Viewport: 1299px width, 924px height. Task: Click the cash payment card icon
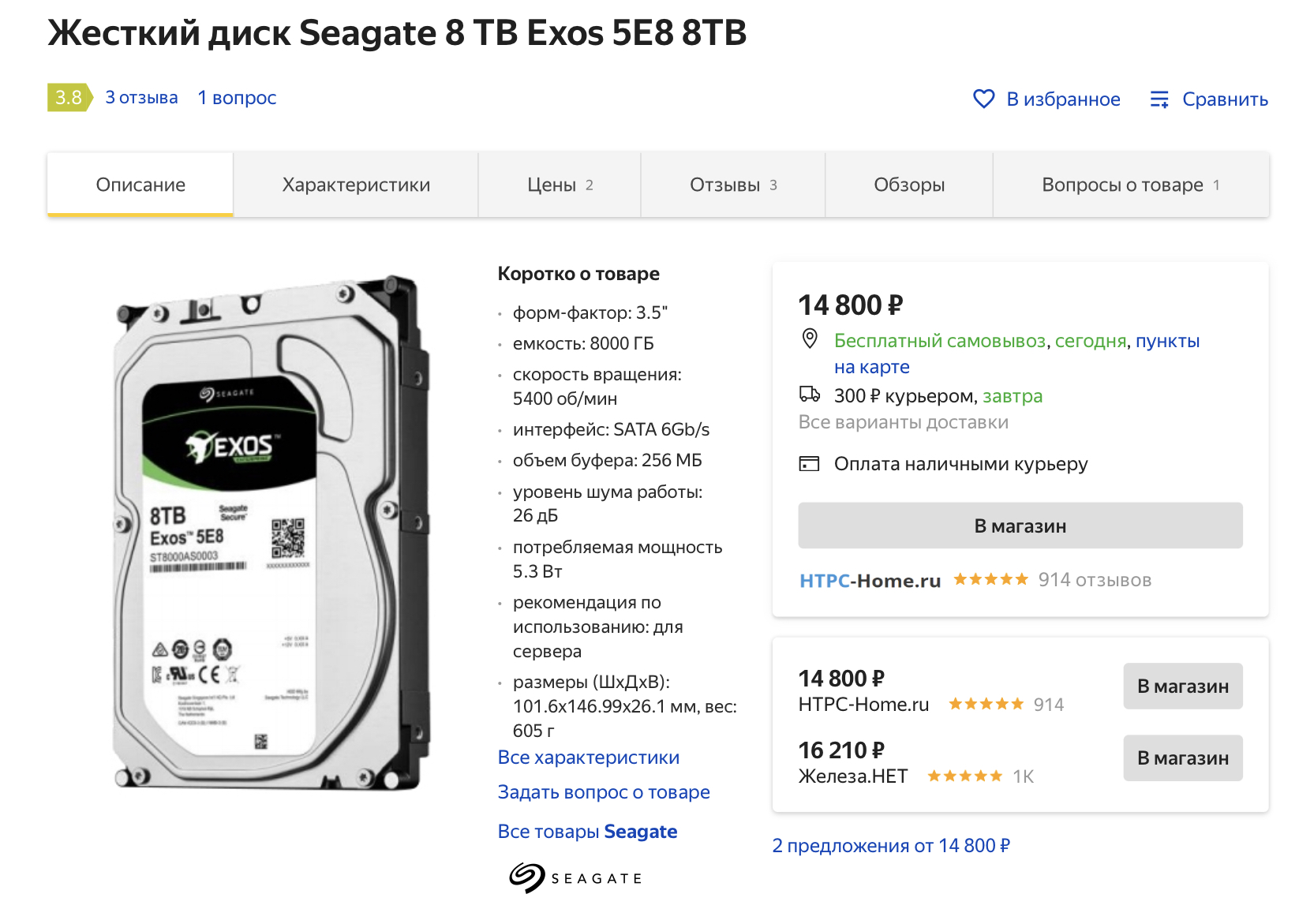click(x=810, y=464)
